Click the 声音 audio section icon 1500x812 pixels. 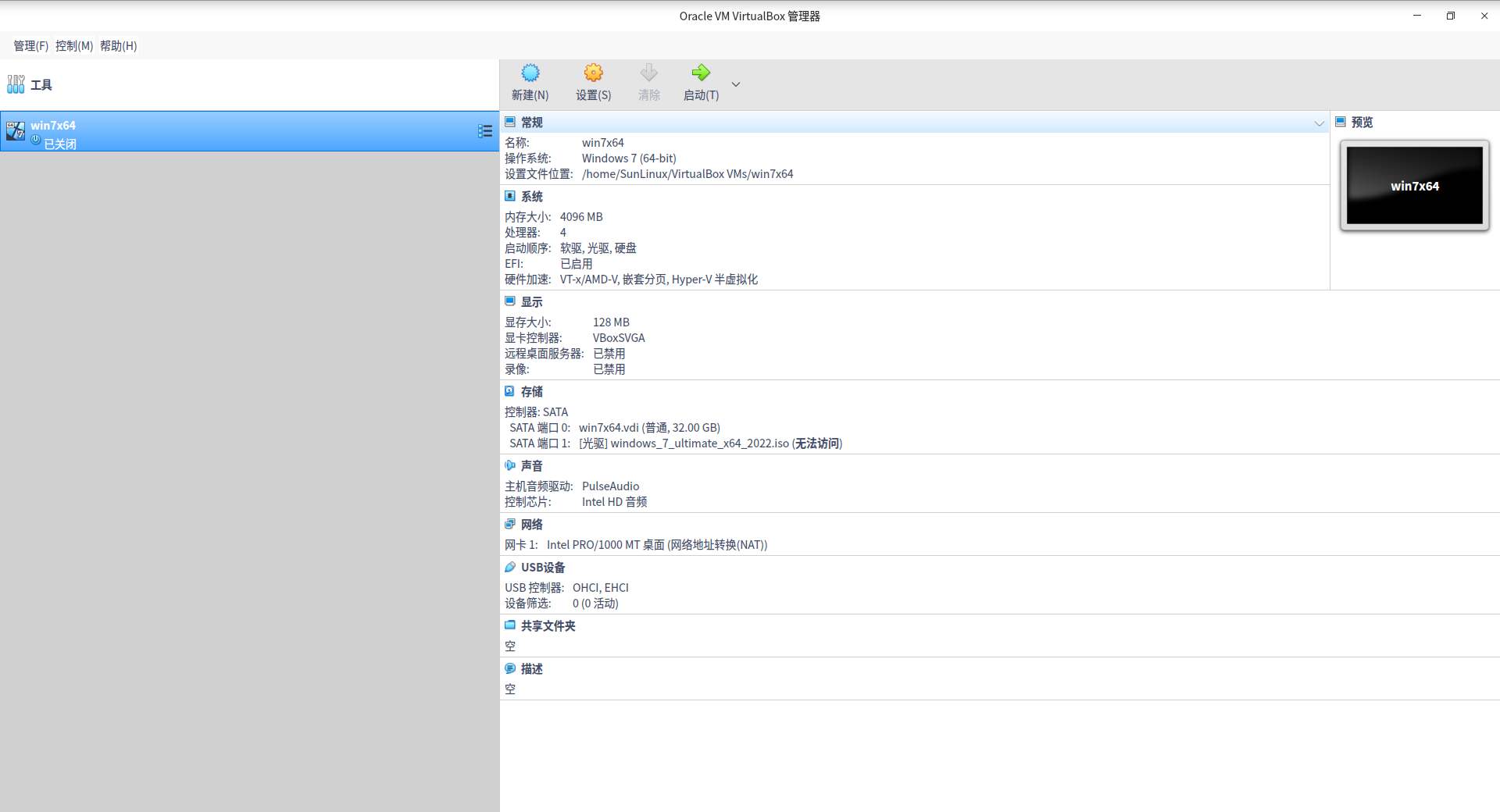[510, 465]
